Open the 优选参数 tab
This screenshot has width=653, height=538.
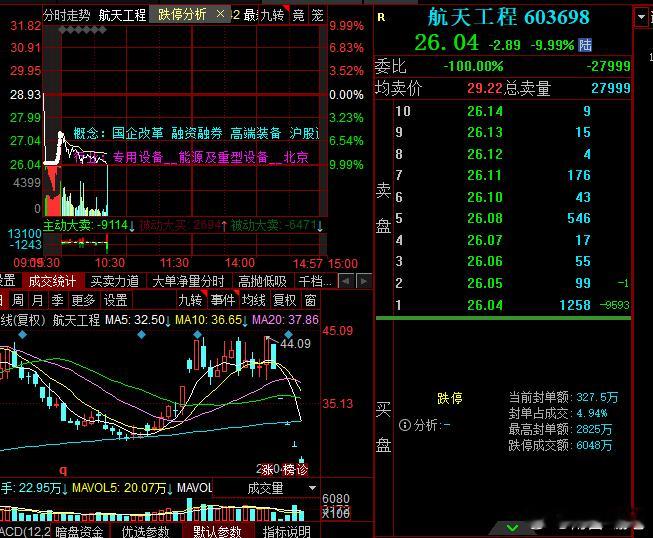pos(145,531)
